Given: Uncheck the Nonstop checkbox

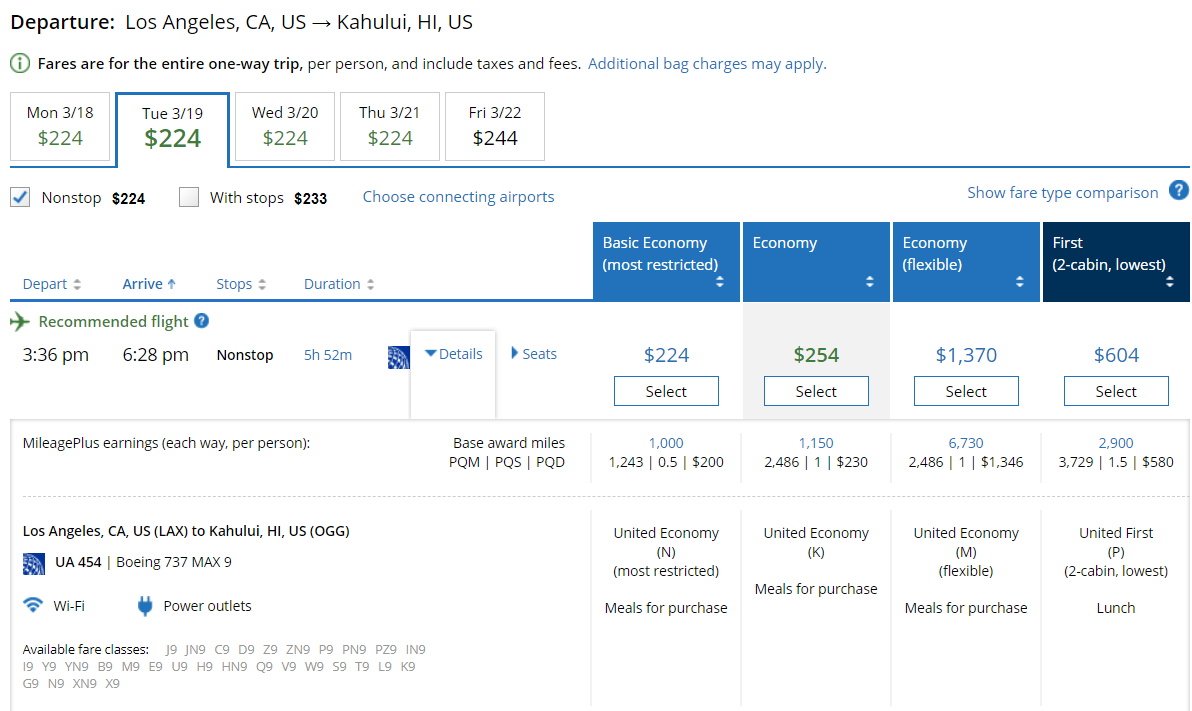Looking at the screenshot, I should coord(20,198).
